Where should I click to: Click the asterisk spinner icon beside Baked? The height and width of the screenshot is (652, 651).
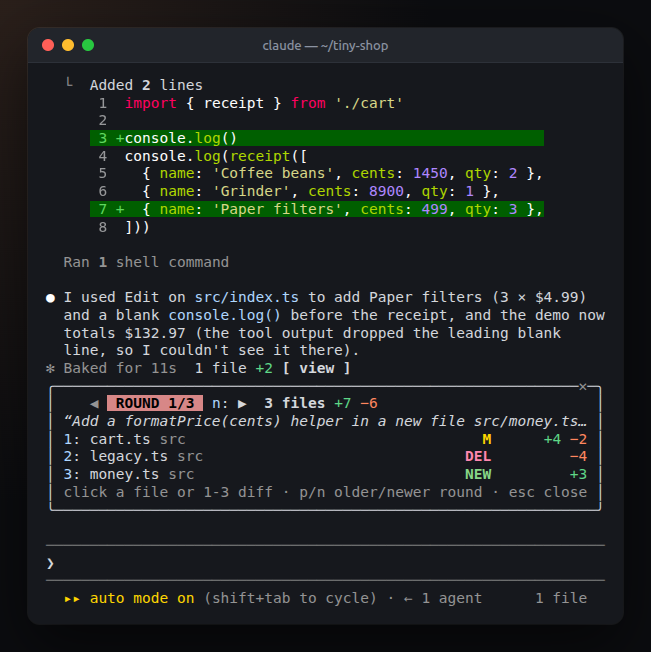tap(50, 368)
